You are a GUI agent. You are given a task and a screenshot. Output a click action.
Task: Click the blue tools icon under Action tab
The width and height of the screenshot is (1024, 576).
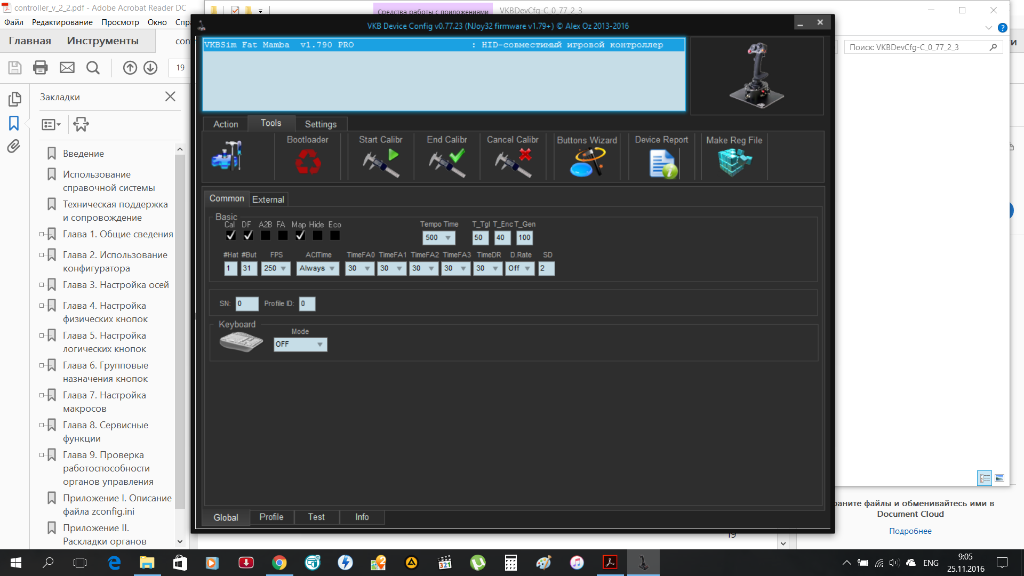[x=227, y=156]
